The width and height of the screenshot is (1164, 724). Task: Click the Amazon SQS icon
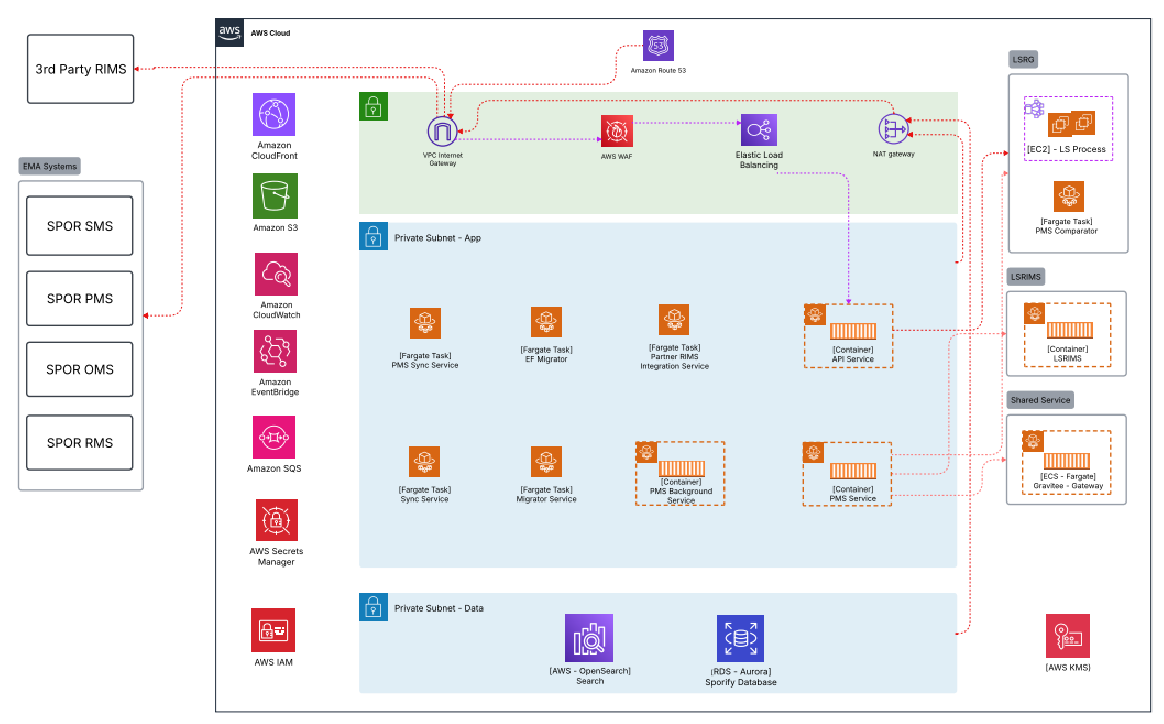(274, 437)
